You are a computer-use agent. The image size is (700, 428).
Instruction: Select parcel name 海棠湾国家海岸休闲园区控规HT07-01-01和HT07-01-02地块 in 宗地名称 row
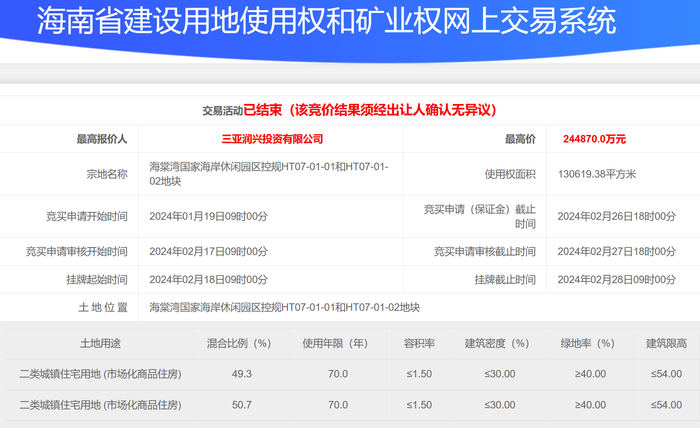pyautogui.click(x=269, y=174)
